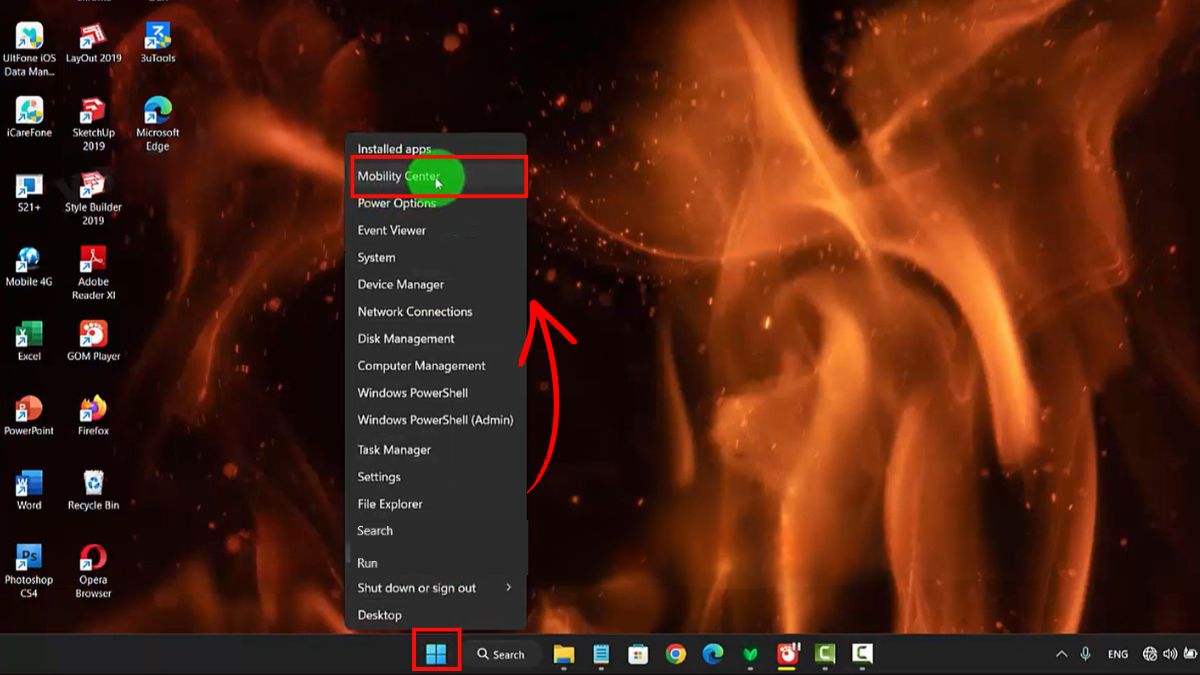Select Disk Management in the menu
Viewport: 1200px width, 675px height.
(x=436, y=338)
